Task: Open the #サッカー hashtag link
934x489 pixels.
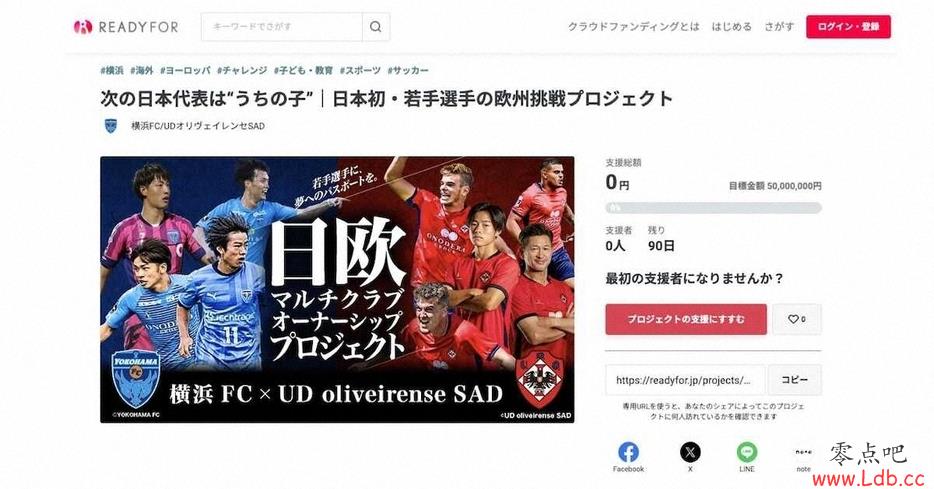Action: [x=408, y=70]
